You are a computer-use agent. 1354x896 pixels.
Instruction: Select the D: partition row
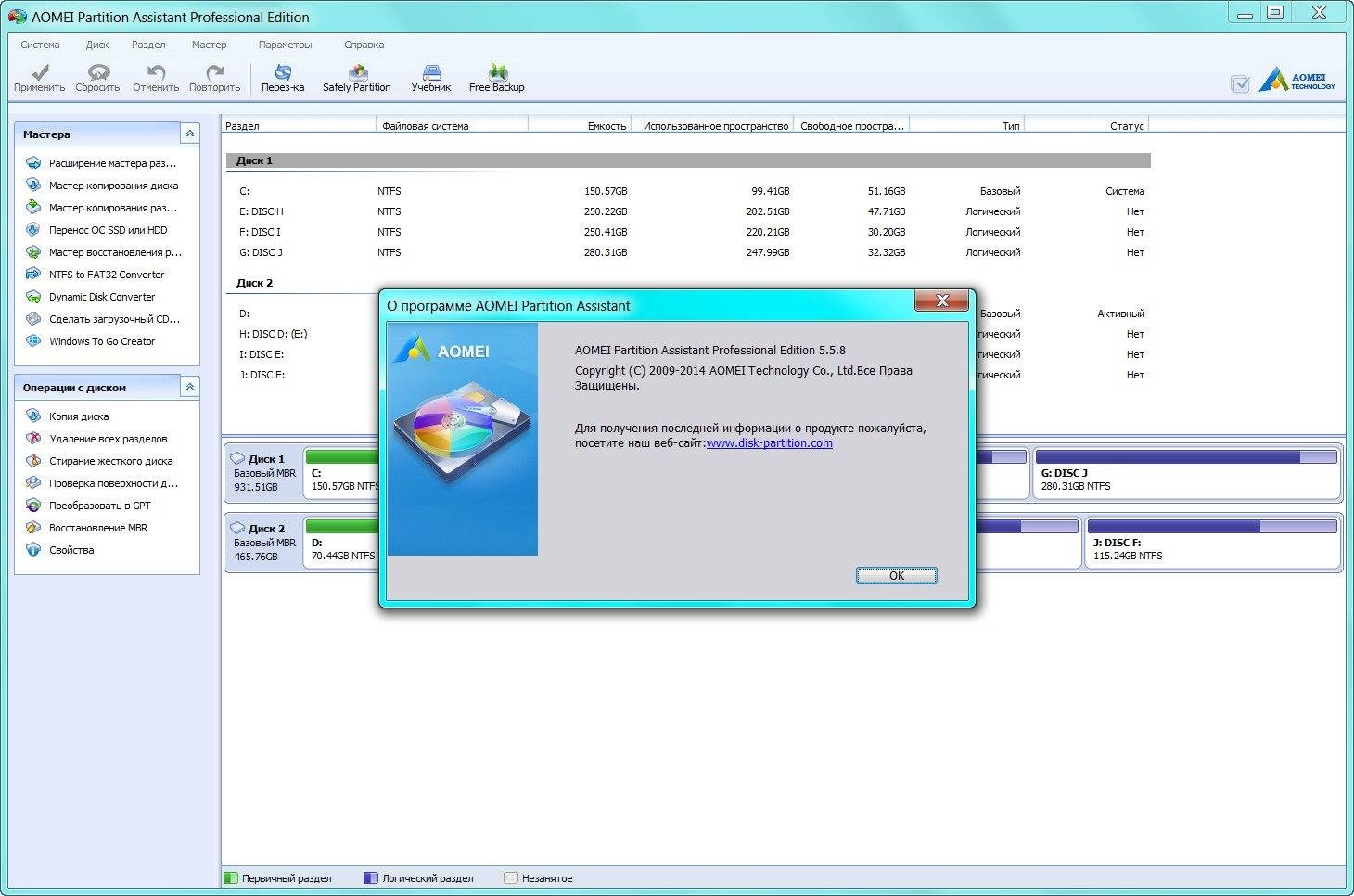coord(304,314)
